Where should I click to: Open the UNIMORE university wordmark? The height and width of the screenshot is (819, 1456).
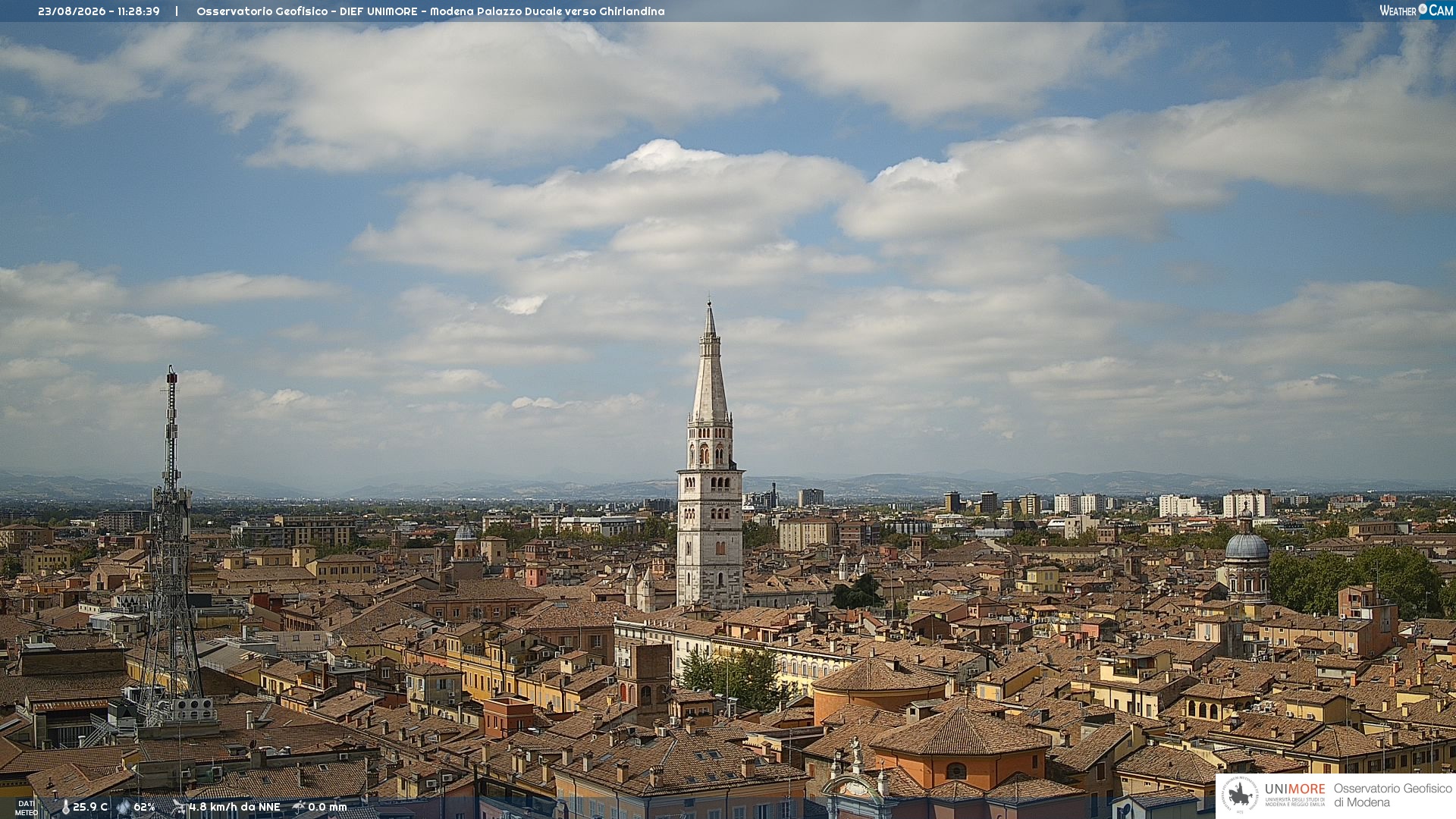[x=1294, y=793]
